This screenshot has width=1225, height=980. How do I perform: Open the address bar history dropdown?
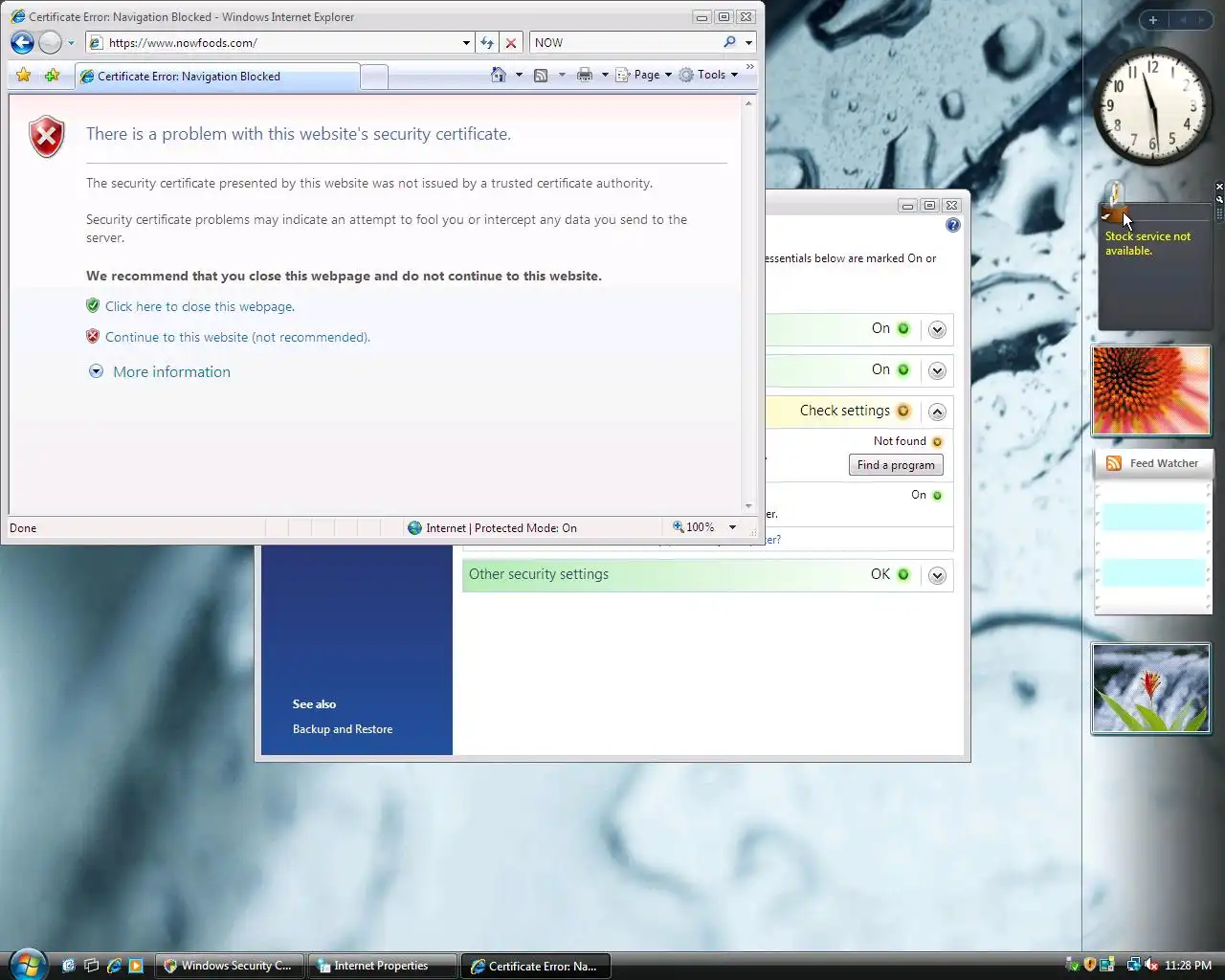coord(466,43)
